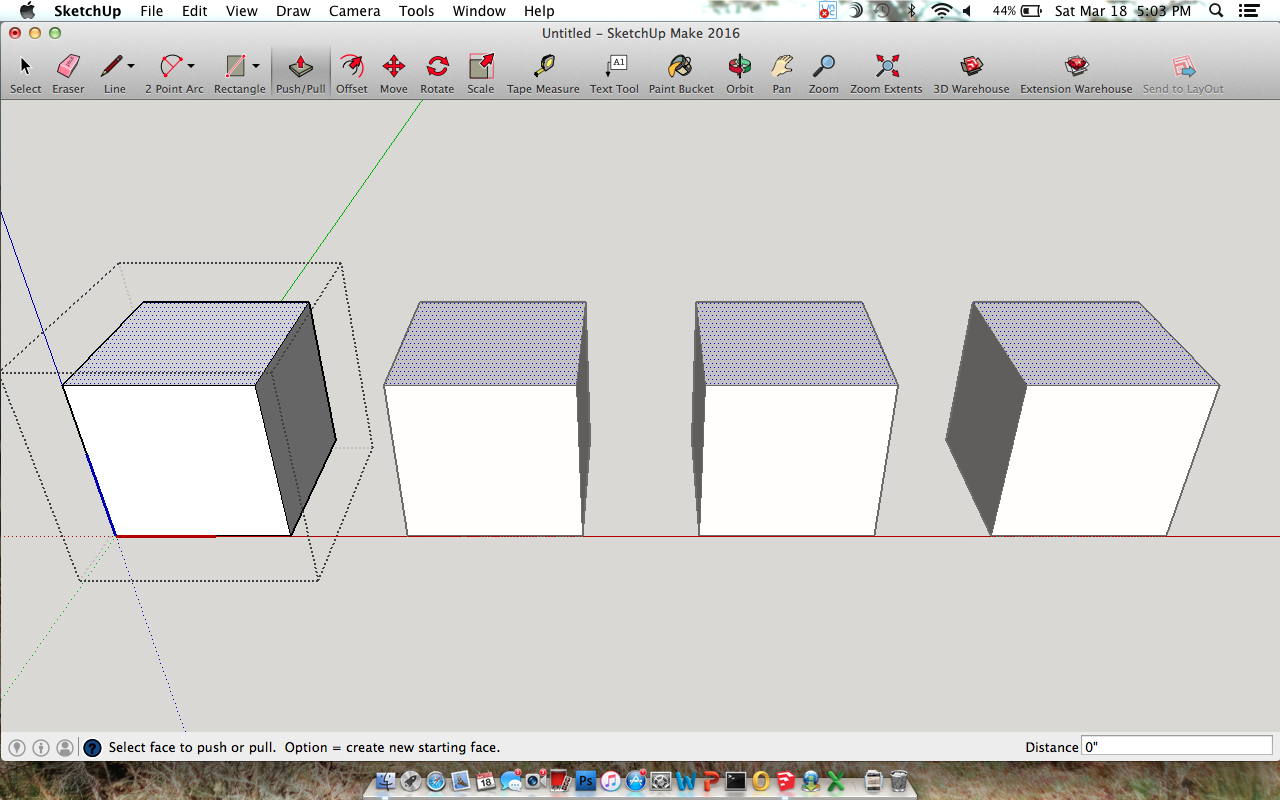The image size is (1280, 800).
Task: Click the Distance measurement input field
Action: click(1176, 747)
